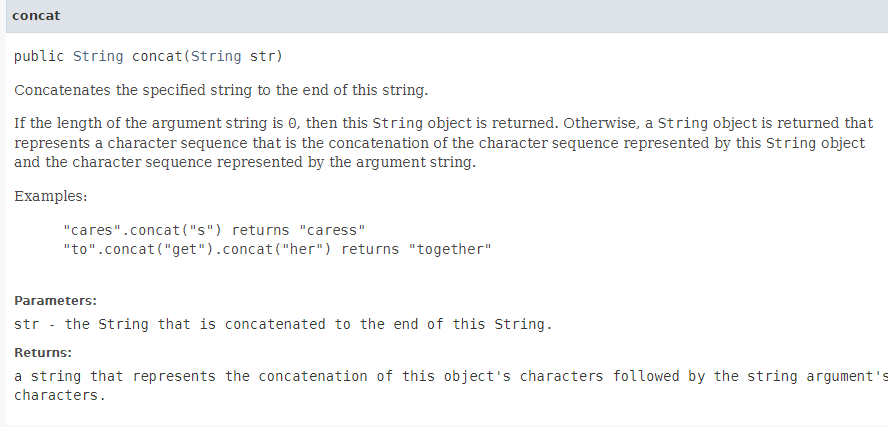888x427 pixels.
Task: Click the "cares".concat("s") example code
Action: pyautogui.click(x=143, y=230)
